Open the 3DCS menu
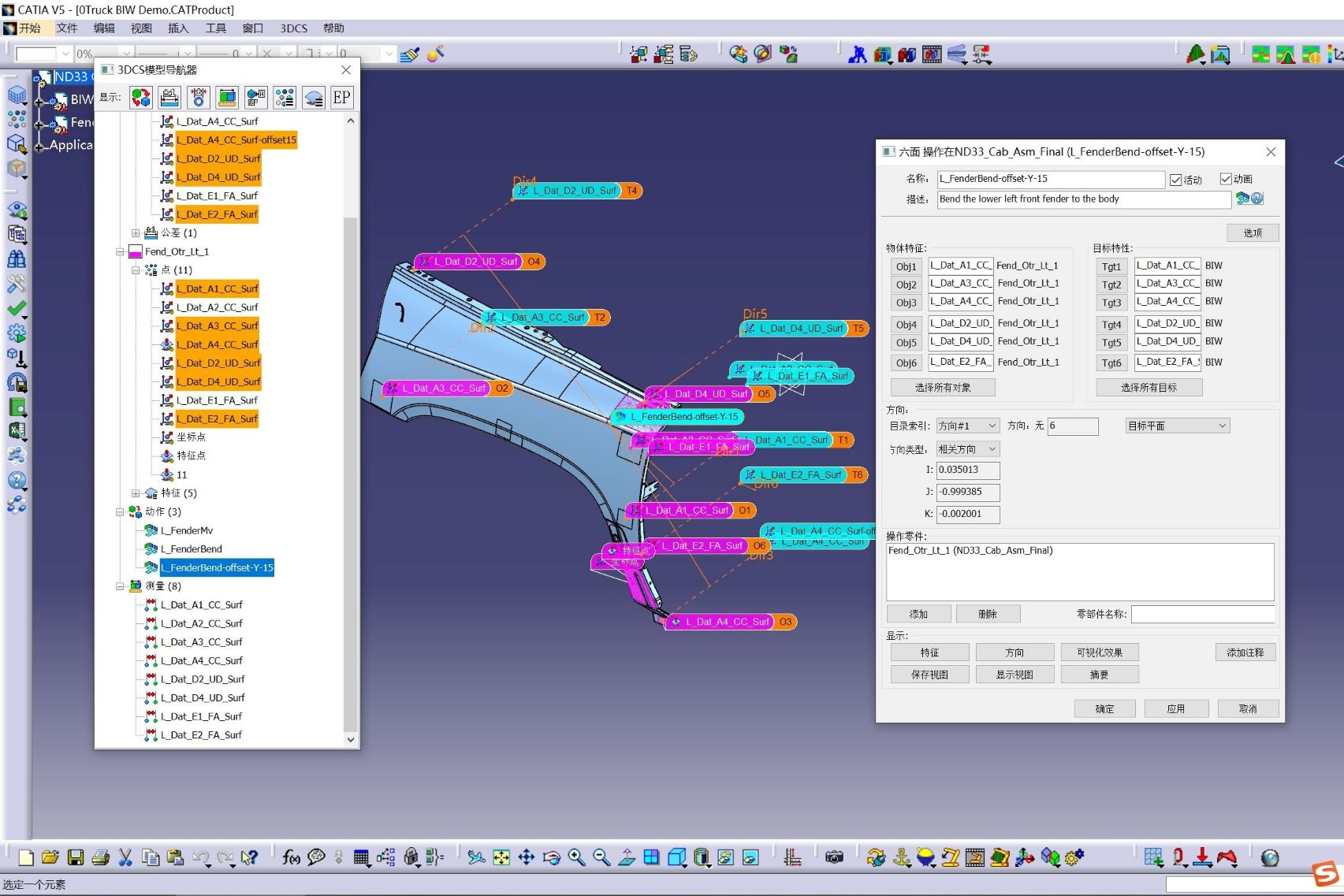Viewport: 1344px width, 896px height. 294,28
